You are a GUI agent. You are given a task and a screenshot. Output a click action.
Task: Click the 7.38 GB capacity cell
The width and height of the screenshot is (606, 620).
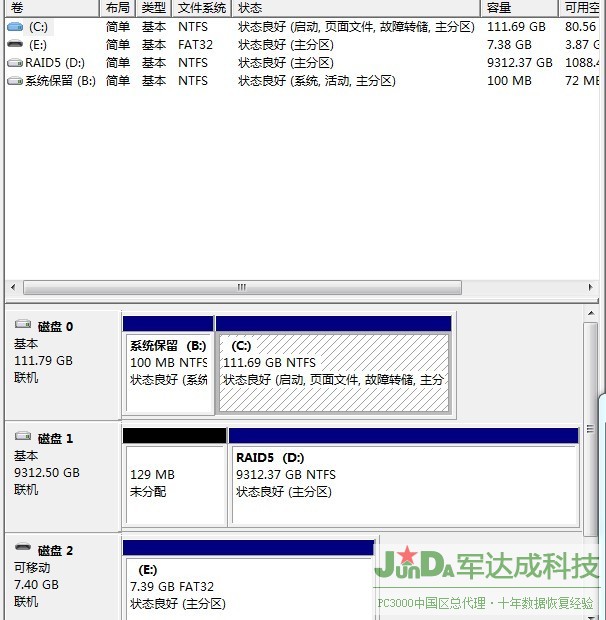pyautogui.click(x=509, y=45)
